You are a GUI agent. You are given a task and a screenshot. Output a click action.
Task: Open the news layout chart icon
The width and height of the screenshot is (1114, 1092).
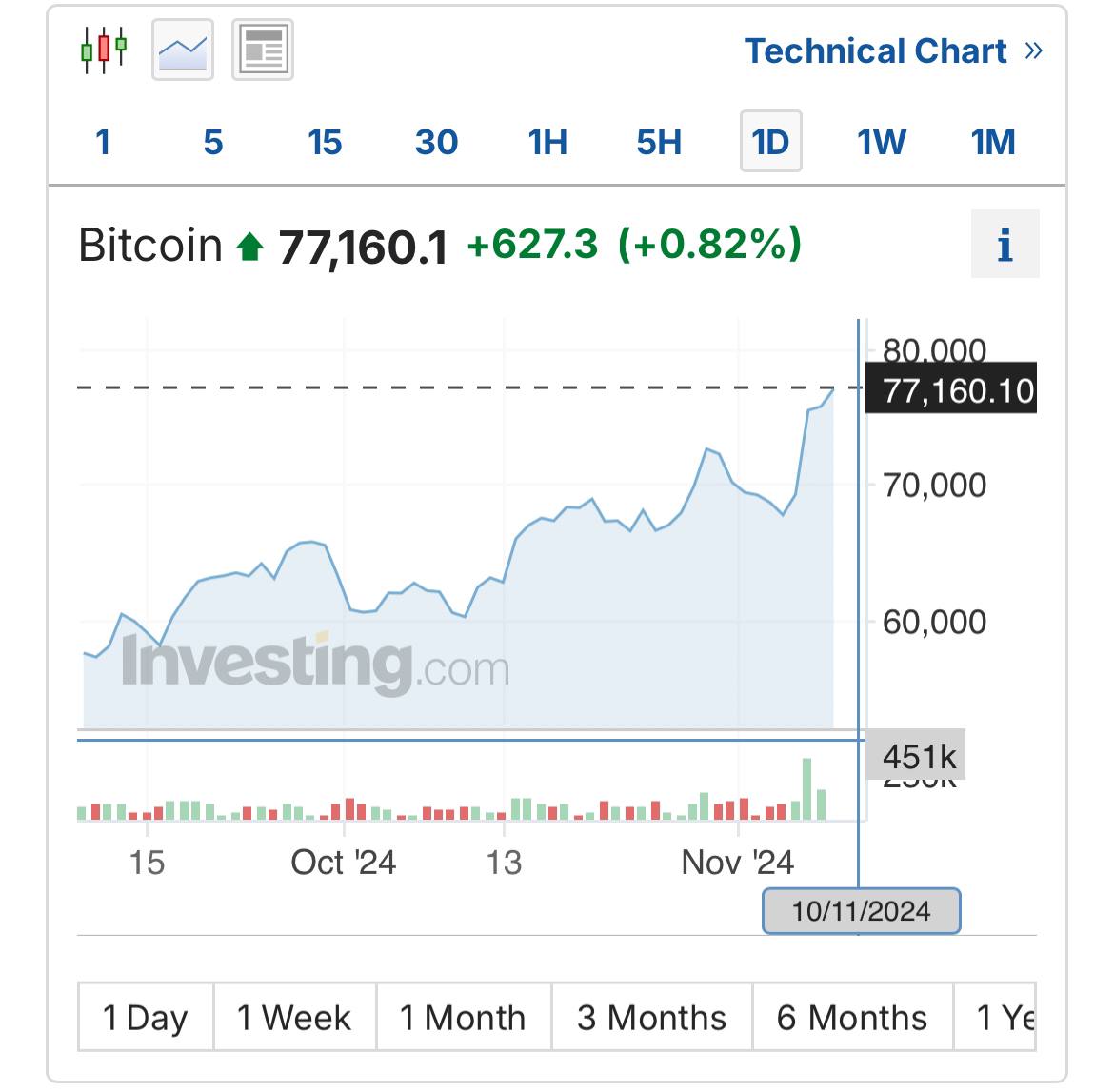coord(263,50)
